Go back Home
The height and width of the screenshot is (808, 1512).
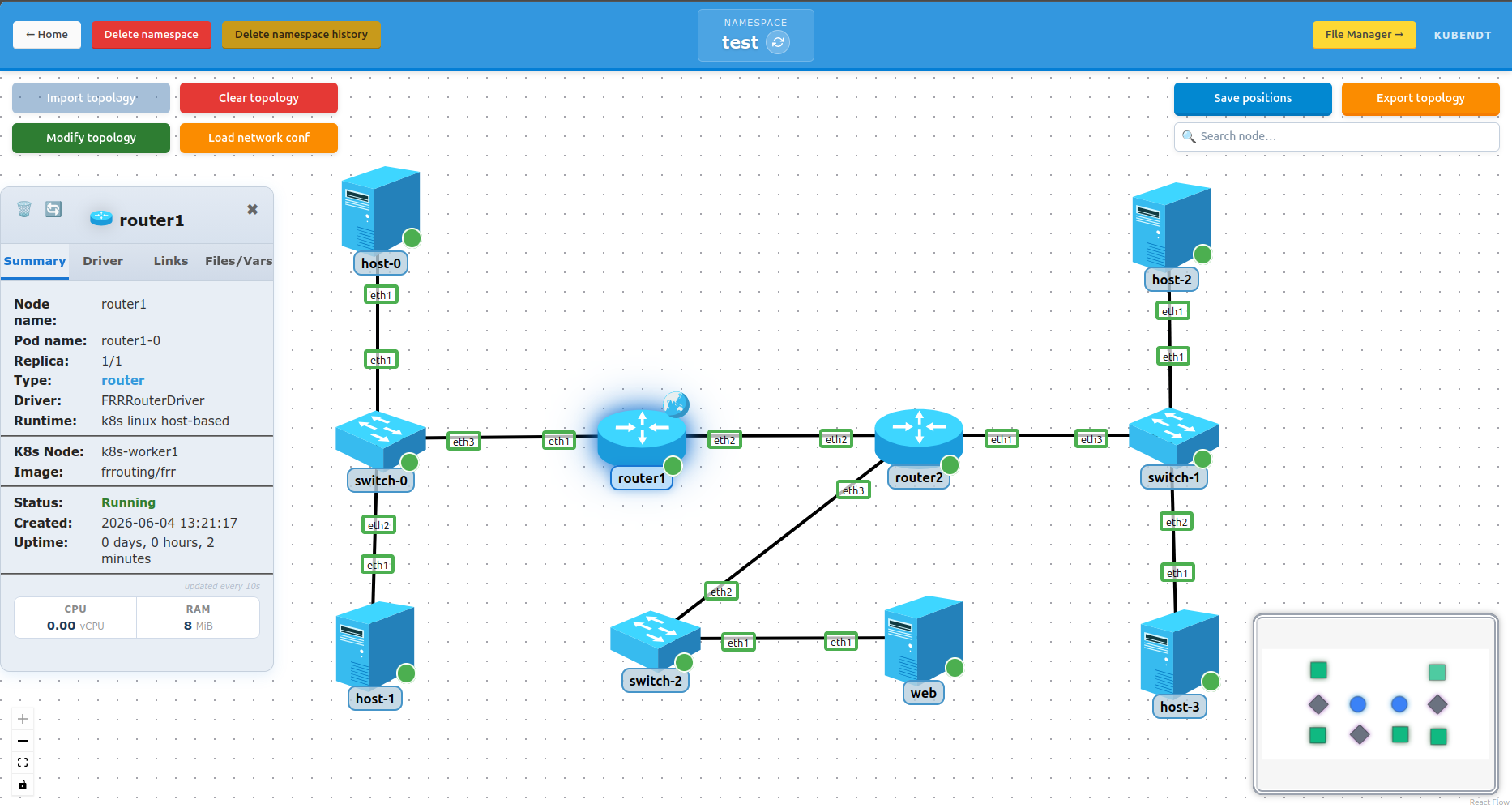[x=47, y=35]
